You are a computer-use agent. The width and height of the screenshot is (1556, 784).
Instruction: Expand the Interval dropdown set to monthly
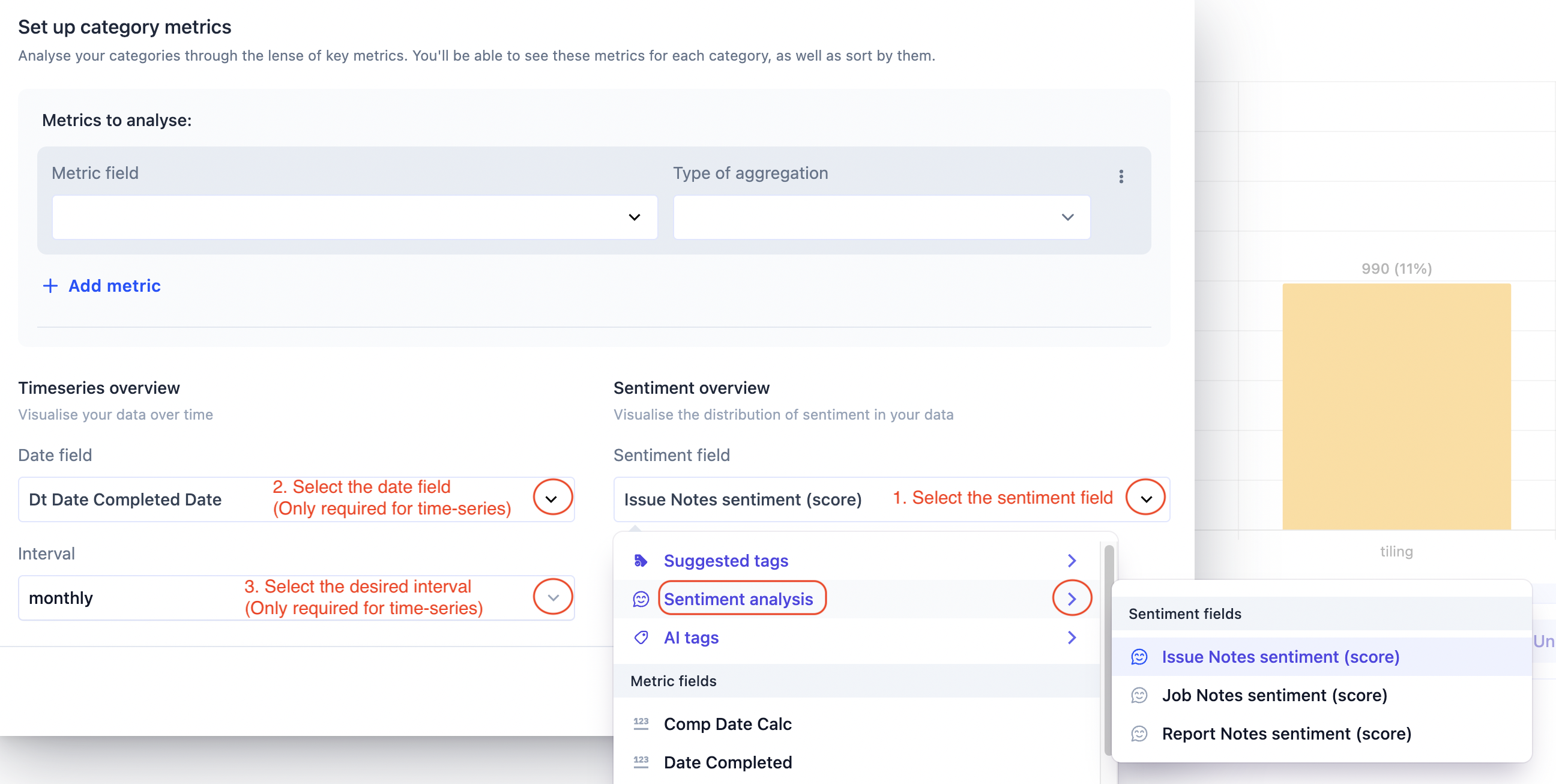pyautogui.click(x=552, y=598)
